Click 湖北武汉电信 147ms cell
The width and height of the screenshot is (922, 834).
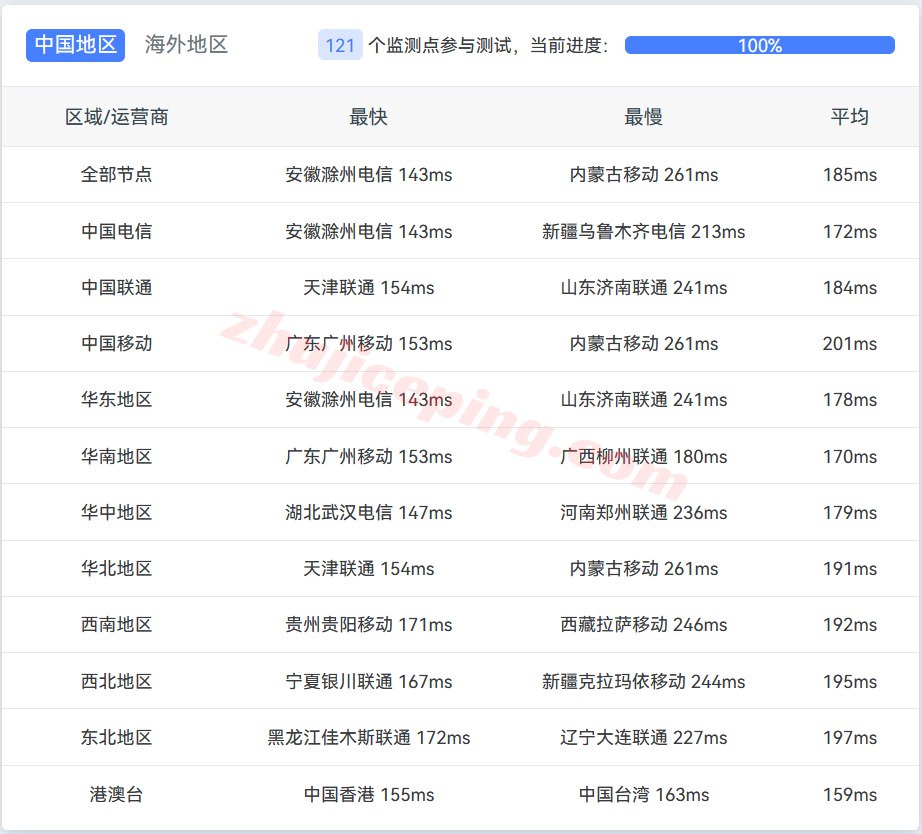[x=369, y=512]
